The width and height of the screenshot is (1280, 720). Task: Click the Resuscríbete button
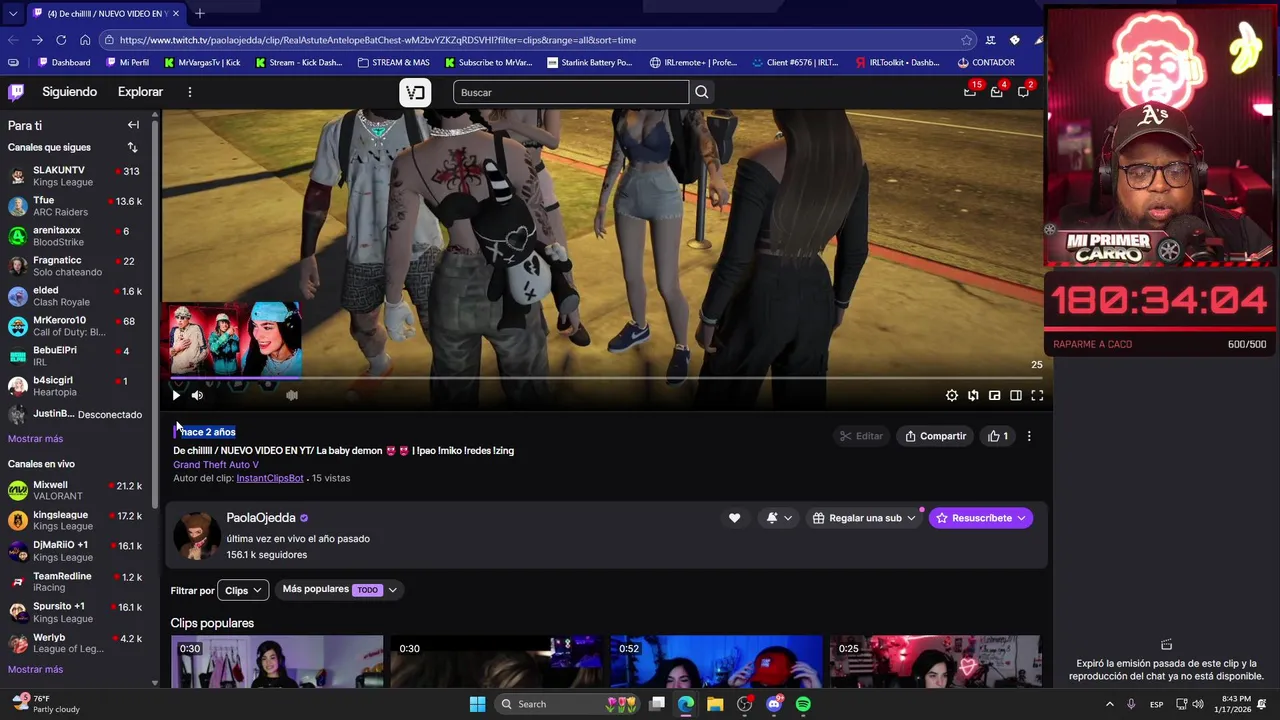[981, 518]
